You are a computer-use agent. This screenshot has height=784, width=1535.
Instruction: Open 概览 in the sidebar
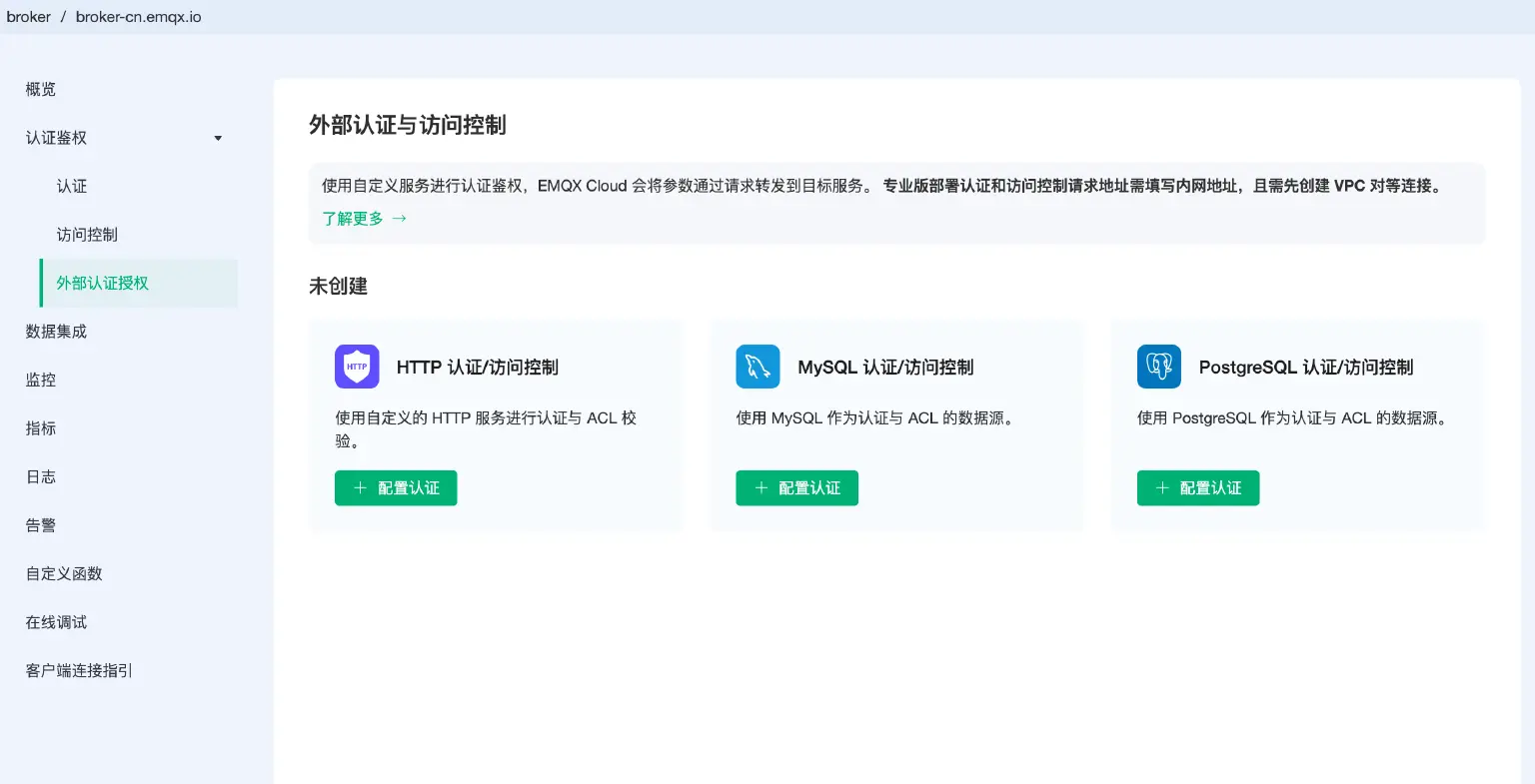pyautogui.click(x=40, y=89)
